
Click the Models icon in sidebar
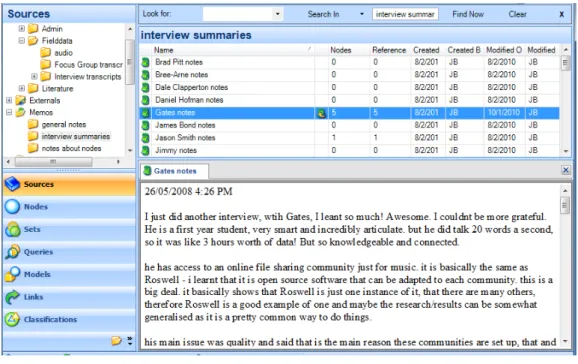click(x=13, y=274)
